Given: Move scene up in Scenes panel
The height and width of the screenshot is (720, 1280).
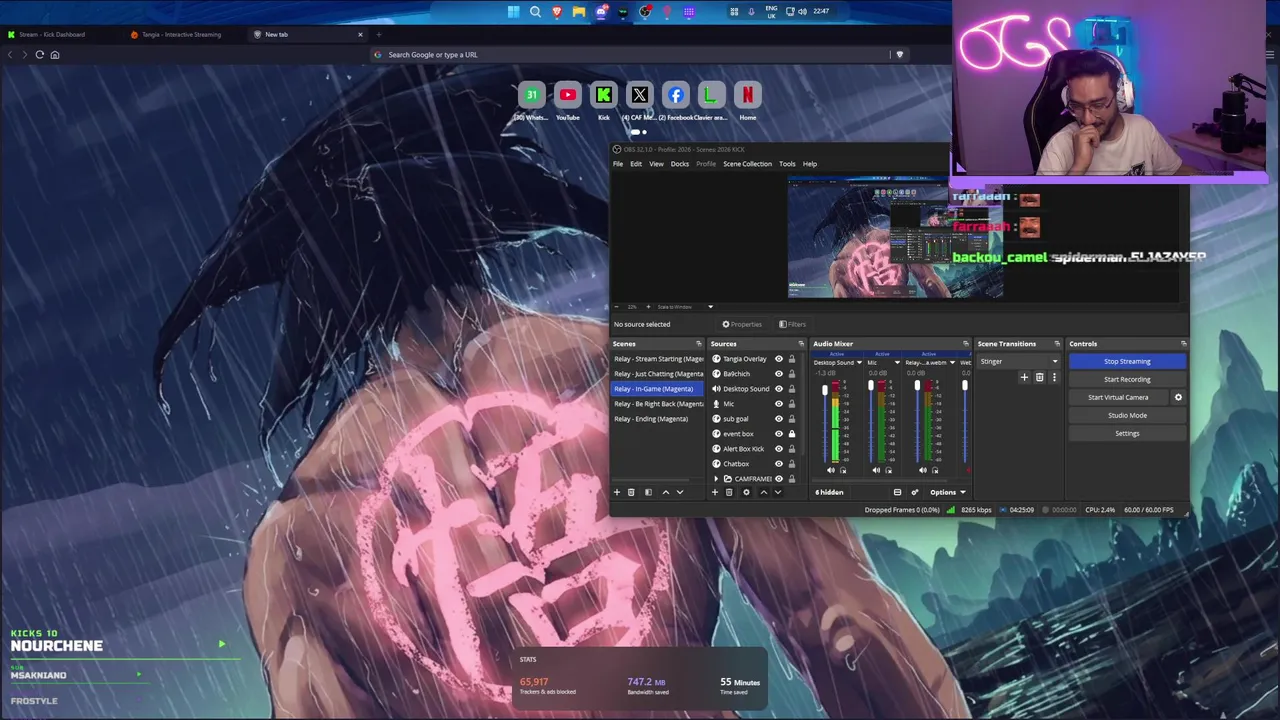Looking at the screenshot, I should point(666,492).
